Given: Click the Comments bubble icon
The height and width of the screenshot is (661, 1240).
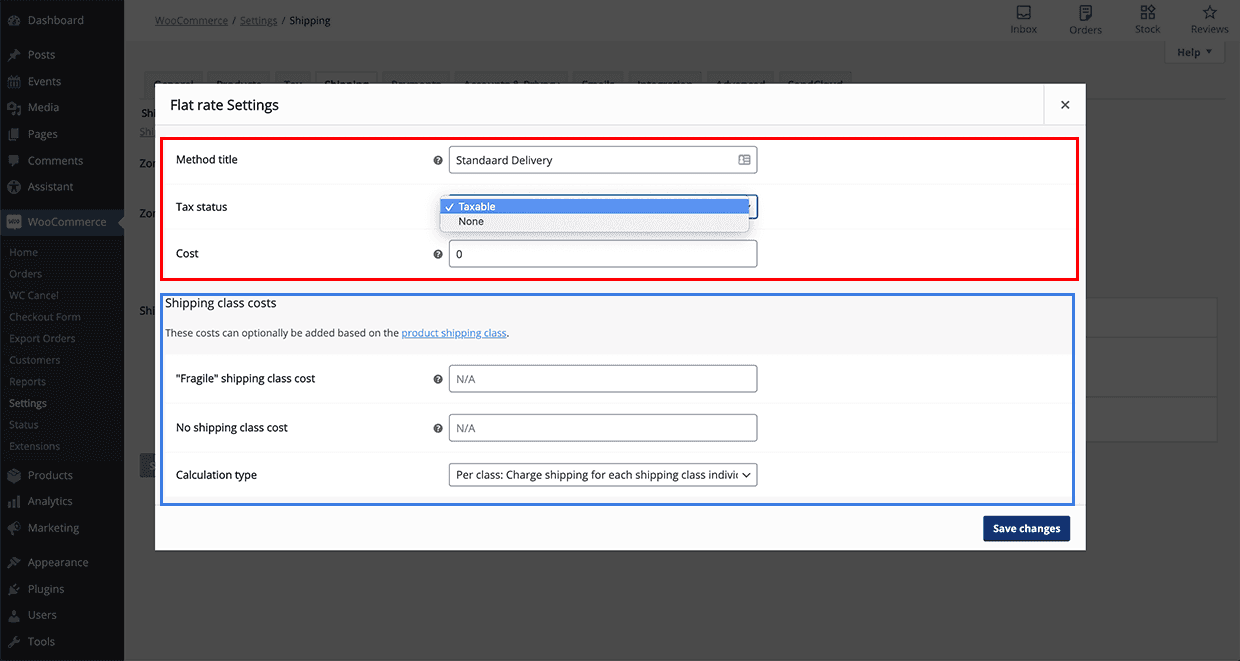Looking at the screenshot, I should [x=13, y=160].
